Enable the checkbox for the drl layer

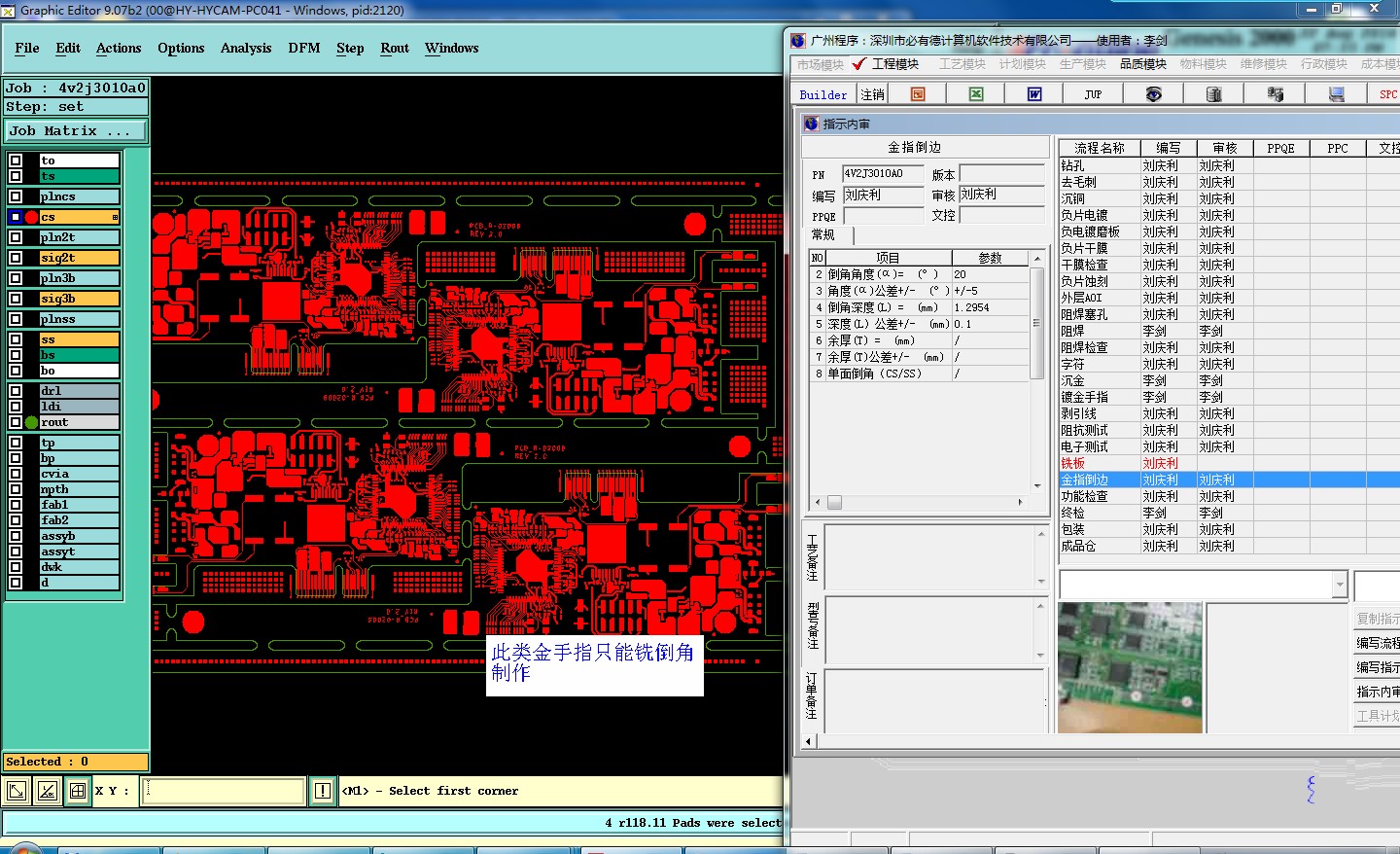[16, 391]
